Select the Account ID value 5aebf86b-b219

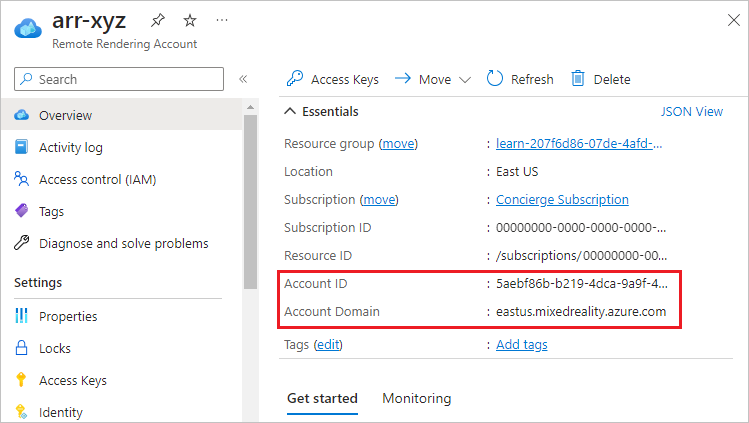click(x=582, y=284)
